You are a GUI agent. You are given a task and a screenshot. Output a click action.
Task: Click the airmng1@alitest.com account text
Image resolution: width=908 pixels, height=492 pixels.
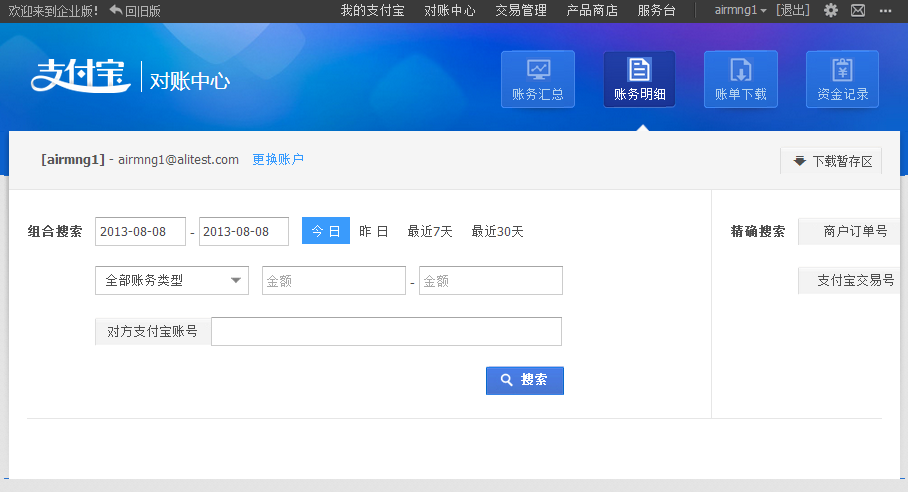(178, 160)
